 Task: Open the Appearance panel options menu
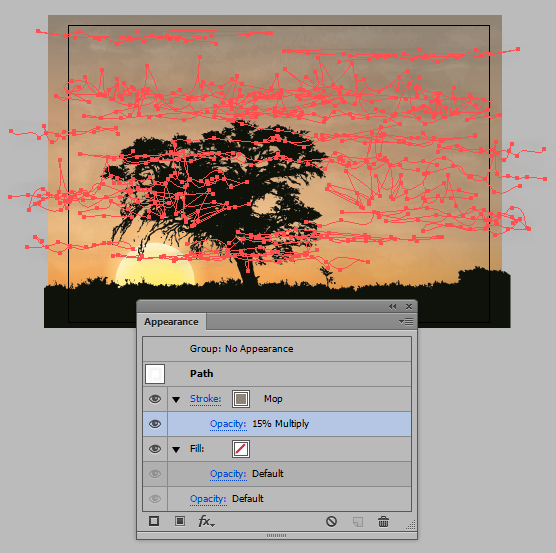[406, 322]
